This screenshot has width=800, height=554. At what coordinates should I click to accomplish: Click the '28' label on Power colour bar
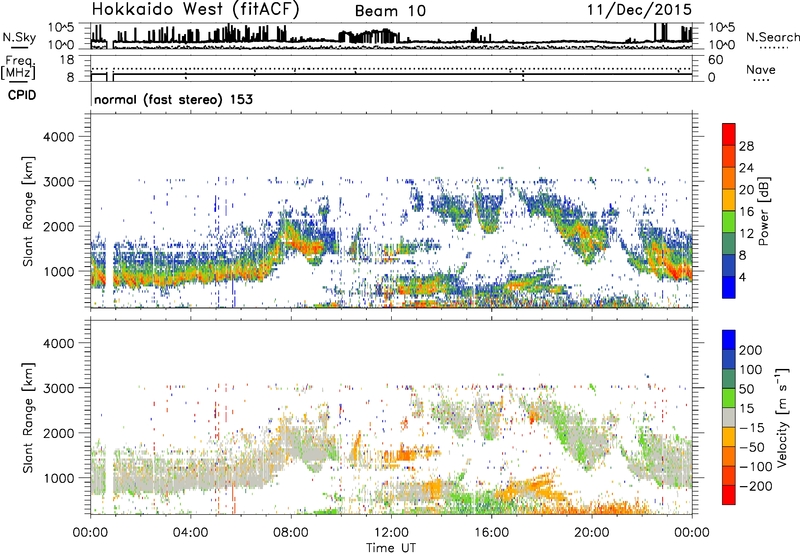pos(746,146)
